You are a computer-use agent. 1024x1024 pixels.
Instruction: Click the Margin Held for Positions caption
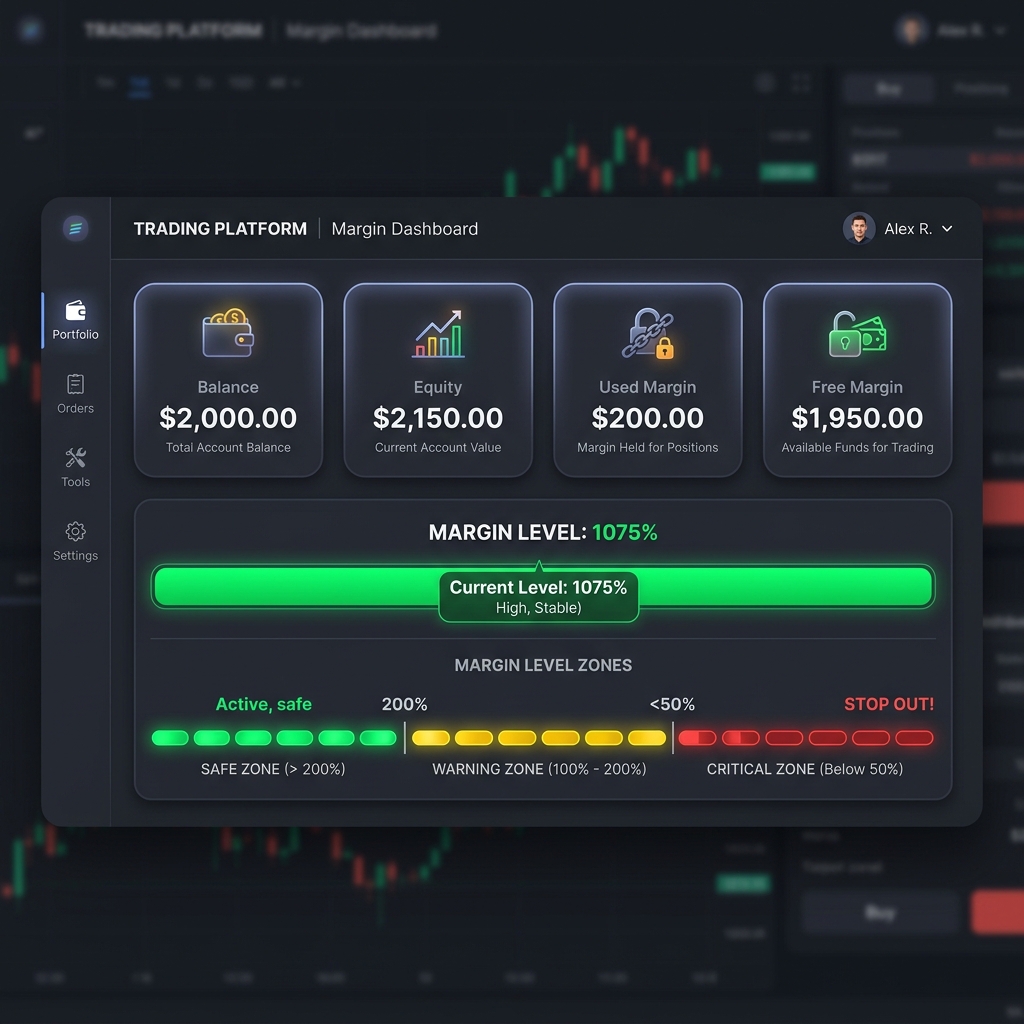coord(648,447)
